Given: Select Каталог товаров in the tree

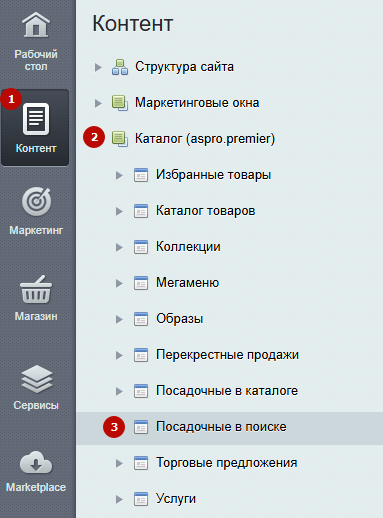Looking at the screenshot, I should tap(206, 211).
